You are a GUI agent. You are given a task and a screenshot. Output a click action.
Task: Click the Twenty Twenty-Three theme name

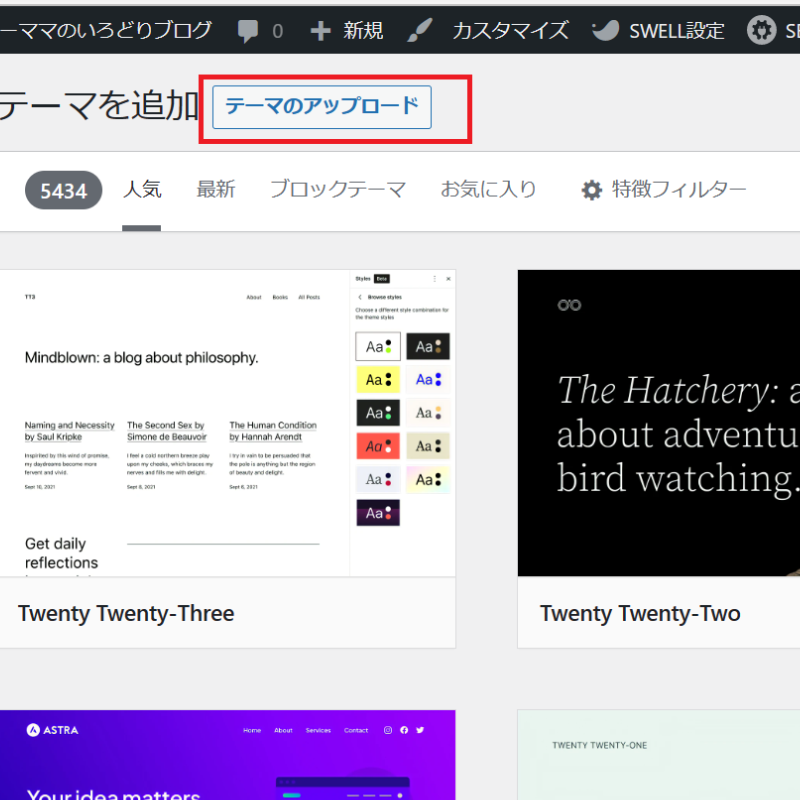[126, 613]
